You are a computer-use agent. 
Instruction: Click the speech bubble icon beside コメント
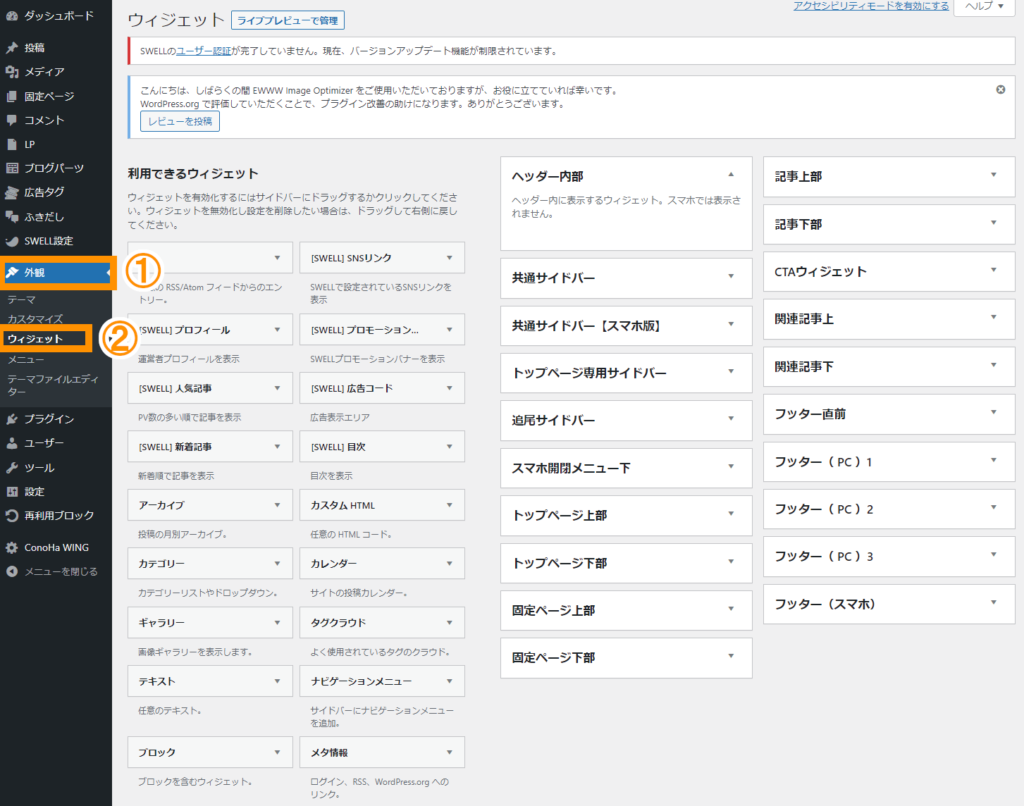12,120
